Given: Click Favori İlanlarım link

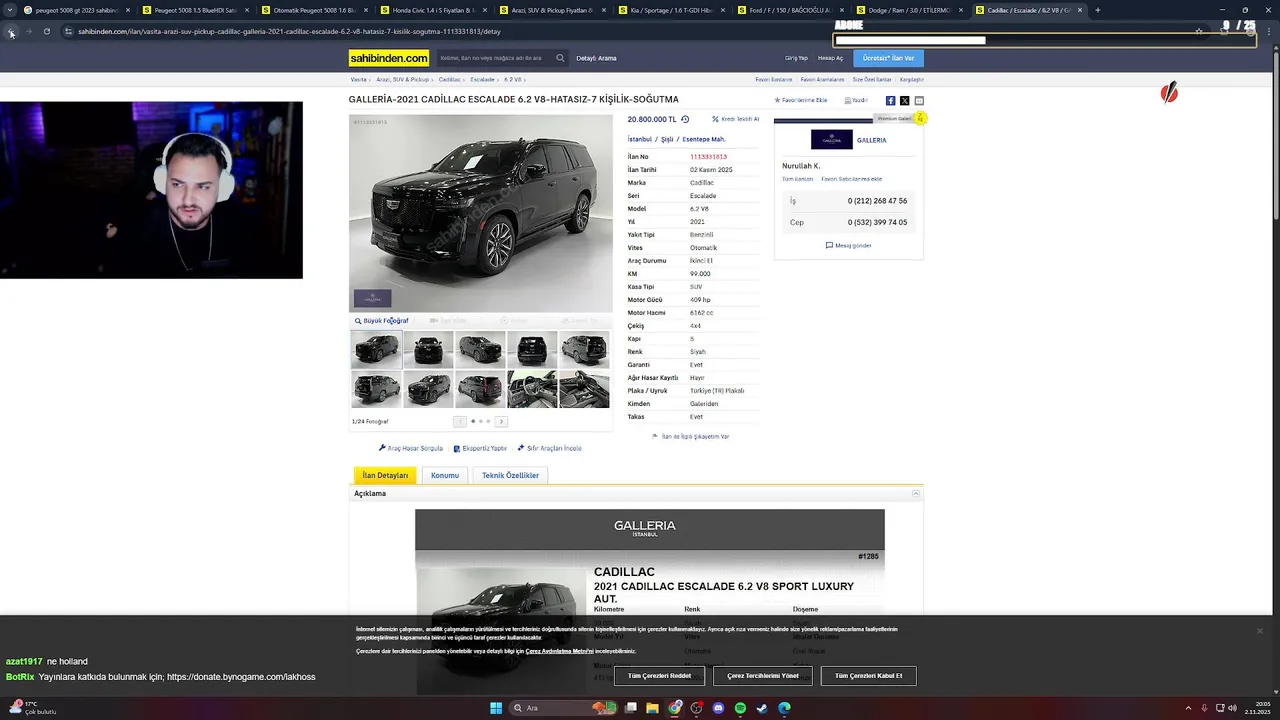Looking at the screenshot, I should pyautogui.click(x=773, y=79).
